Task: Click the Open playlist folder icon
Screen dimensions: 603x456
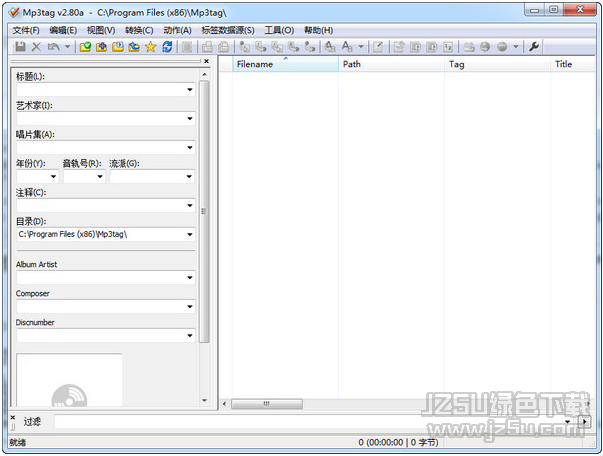Action: pos(118,47)
